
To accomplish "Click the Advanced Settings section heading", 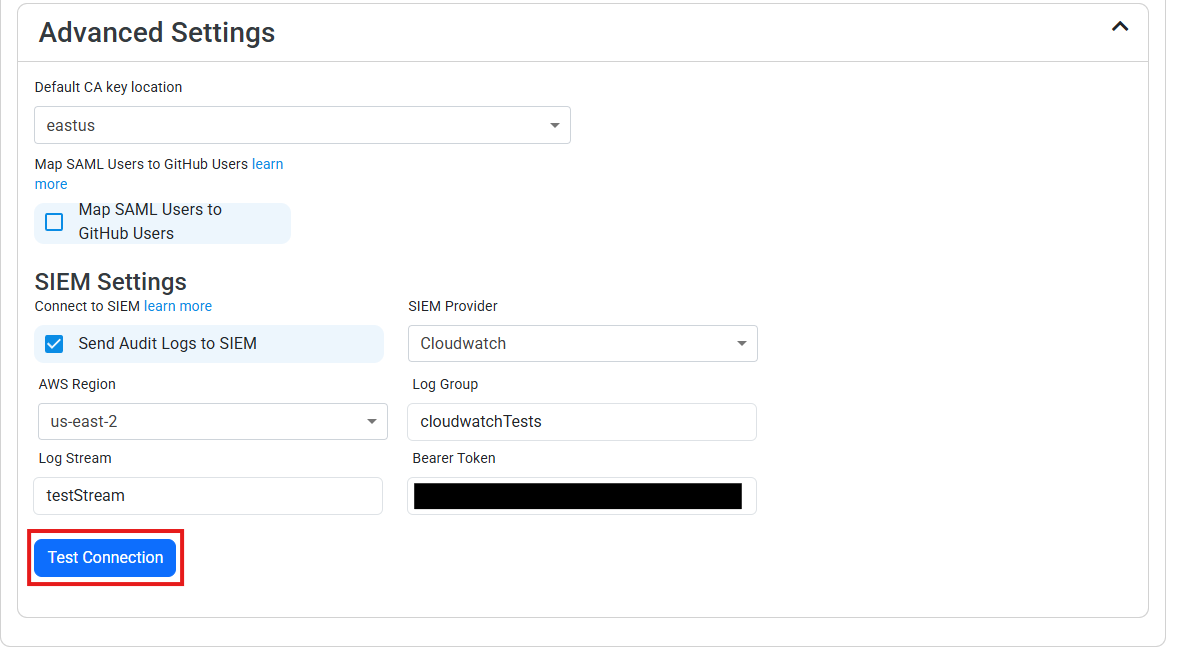I will point(156,32).
